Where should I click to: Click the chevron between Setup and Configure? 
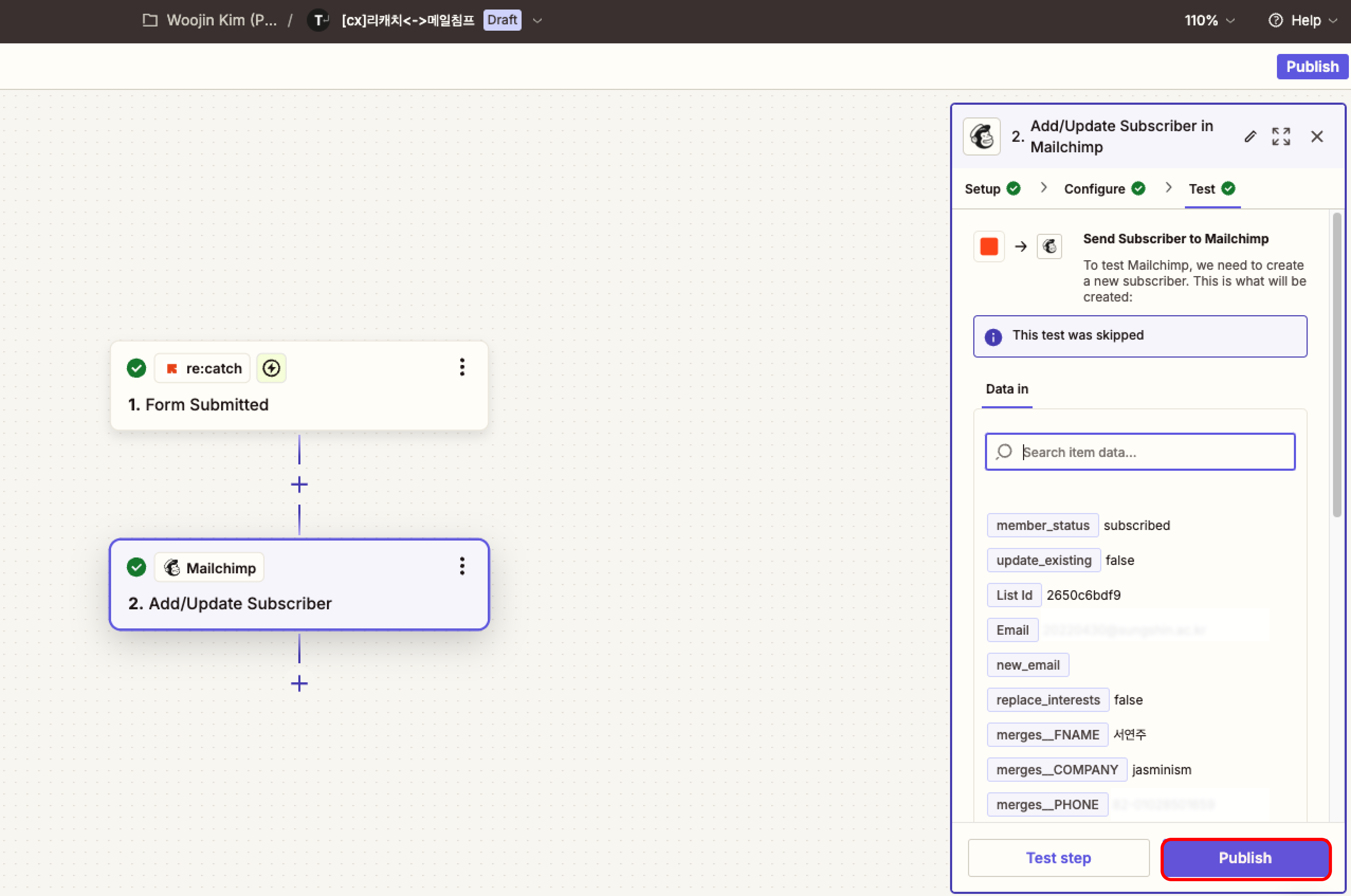pos(1043,188)
